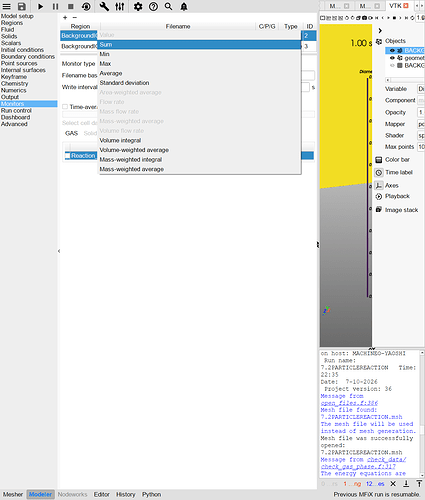Viewport: 425px width, 500px height.
Task: Collapse the VTK sidebar chevron
Action: [x=380, y=31]
